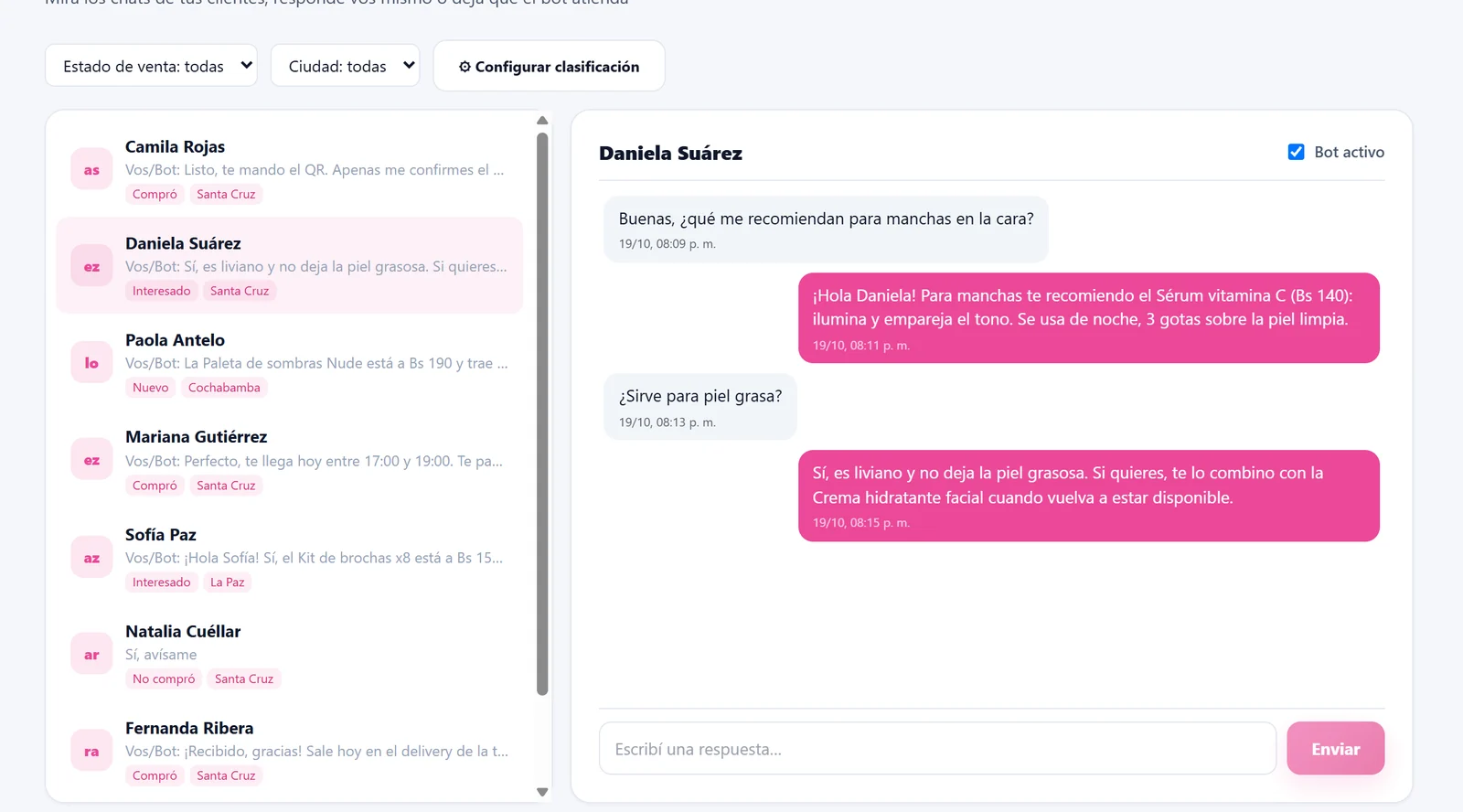Click Paola Antelo avatar icon
The image size is (1463, 812).
point(91,363)
